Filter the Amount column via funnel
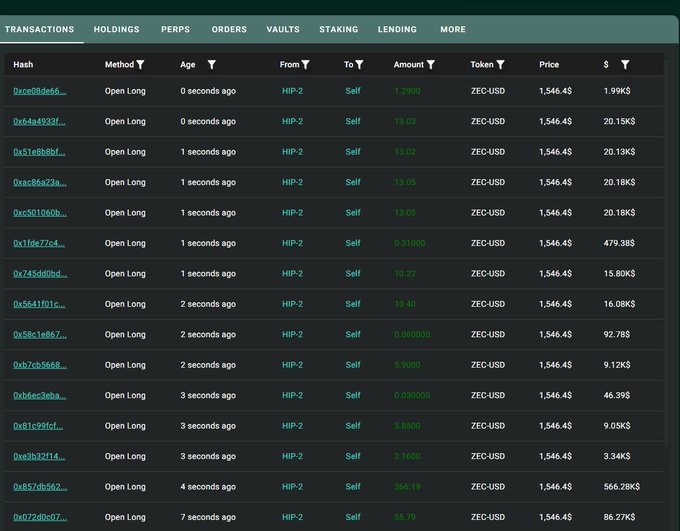Image resolution: width=680 pixels, height=531 pixels. pyautogui.click(x=431, y=65)
